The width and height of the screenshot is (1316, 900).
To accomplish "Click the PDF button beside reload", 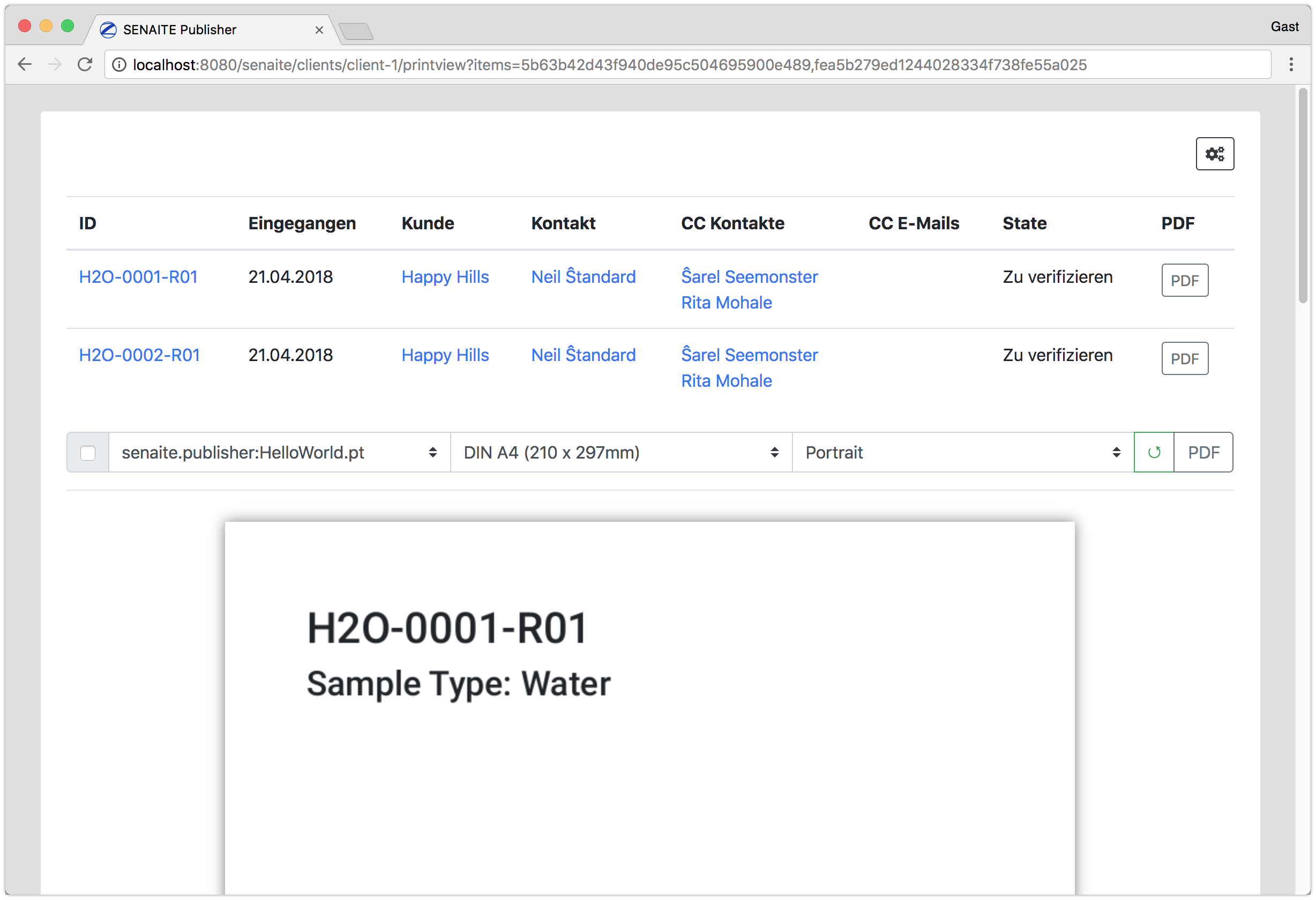I will point(1203,452).
